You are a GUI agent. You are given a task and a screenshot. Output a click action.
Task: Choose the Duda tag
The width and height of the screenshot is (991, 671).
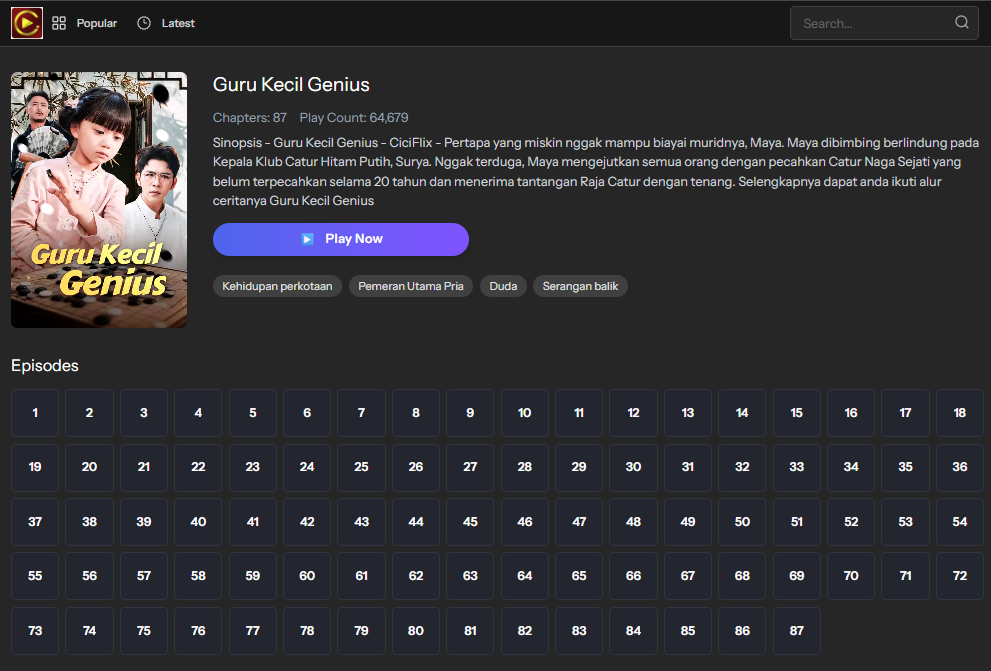(503, 286)
